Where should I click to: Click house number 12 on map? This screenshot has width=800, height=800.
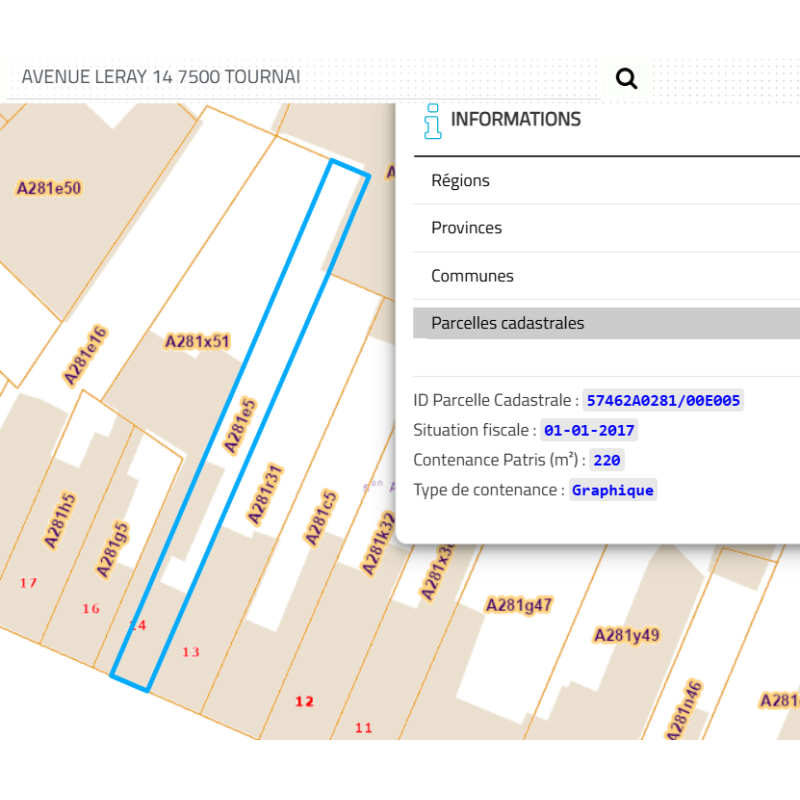tap(304, 701)
